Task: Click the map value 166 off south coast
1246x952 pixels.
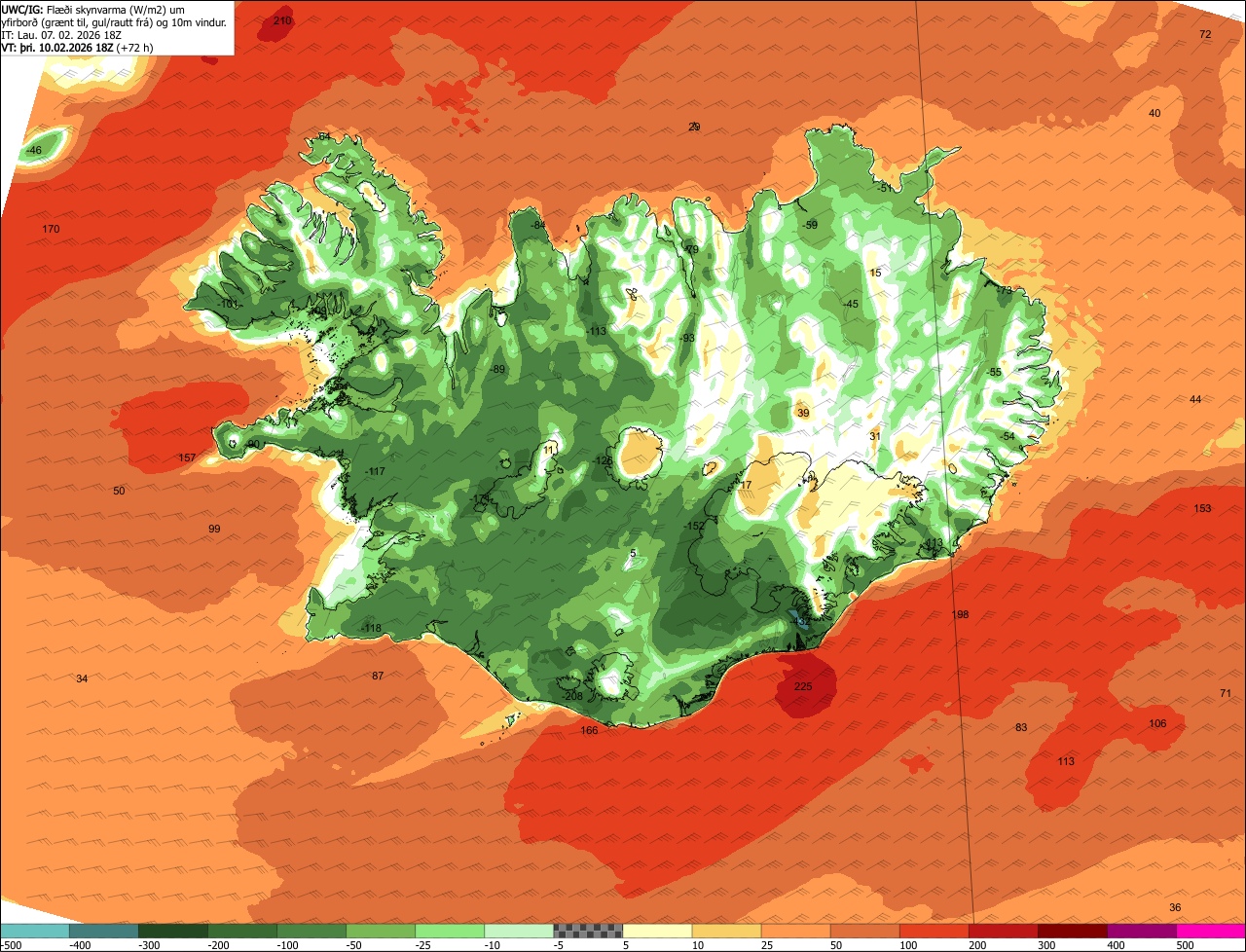Action: tap(589, 730)
